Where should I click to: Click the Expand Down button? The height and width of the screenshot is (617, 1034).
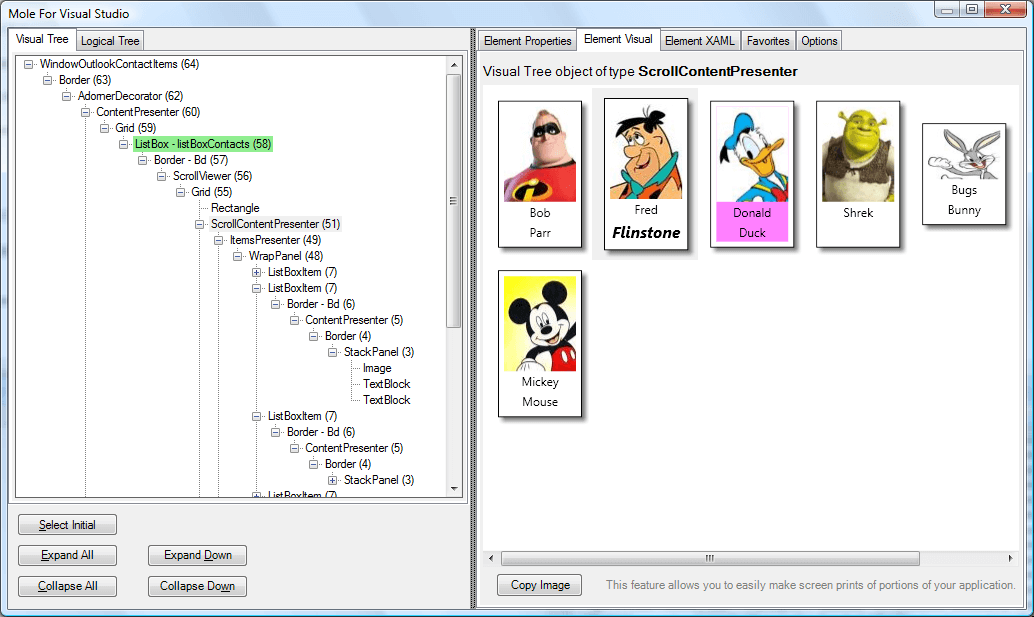(x=197, y=555)
